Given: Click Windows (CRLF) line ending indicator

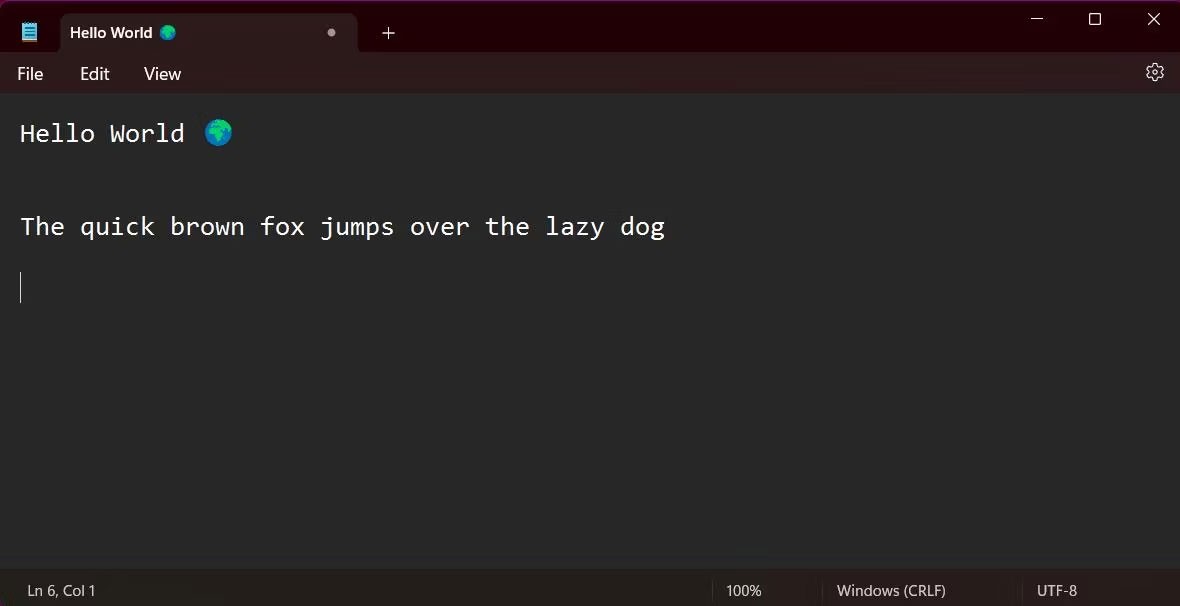Looking at the screenshot, I should tap(890, 591).
